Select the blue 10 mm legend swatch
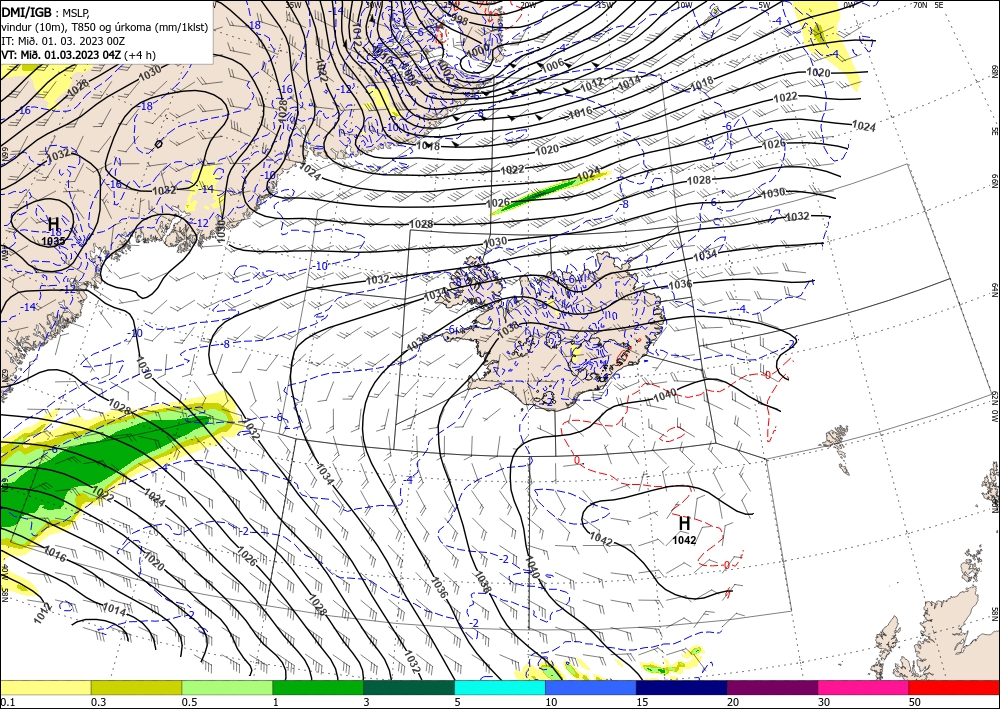Image resolution: width=1000 pixels, height=709 pixels. (x=591, y=687)
